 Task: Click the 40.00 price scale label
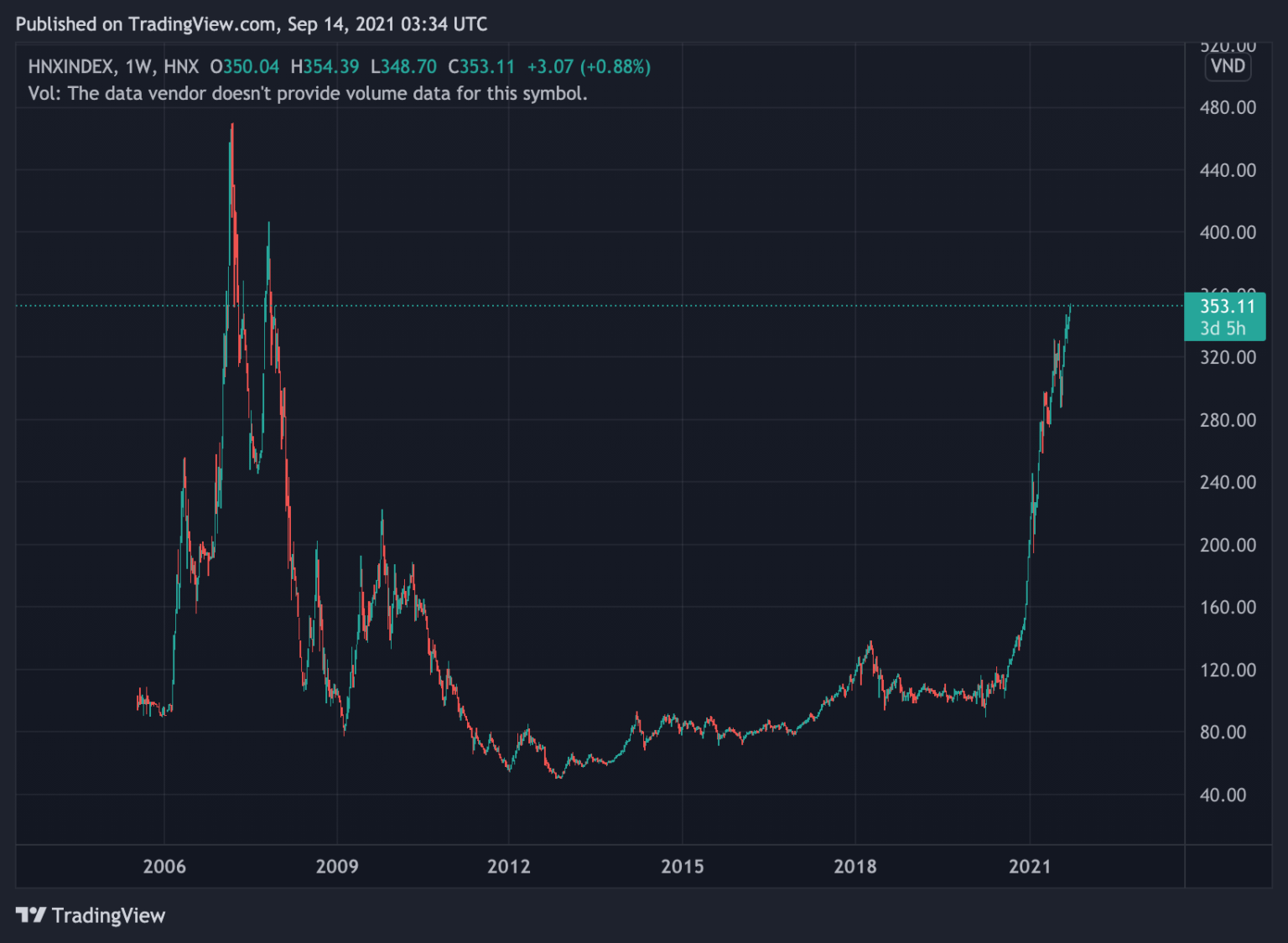(x=1223, y=795)
